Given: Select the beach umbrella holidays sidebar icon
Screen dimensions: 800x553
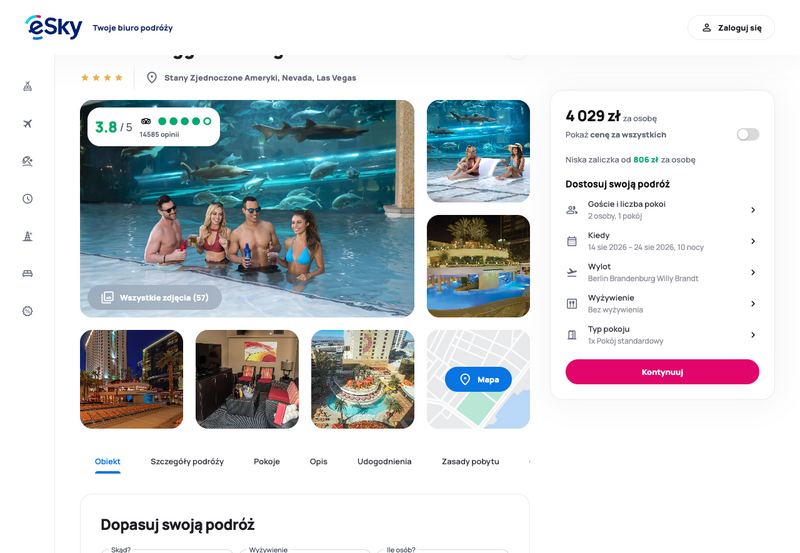Looking at the screenshot, I should 28,161.
